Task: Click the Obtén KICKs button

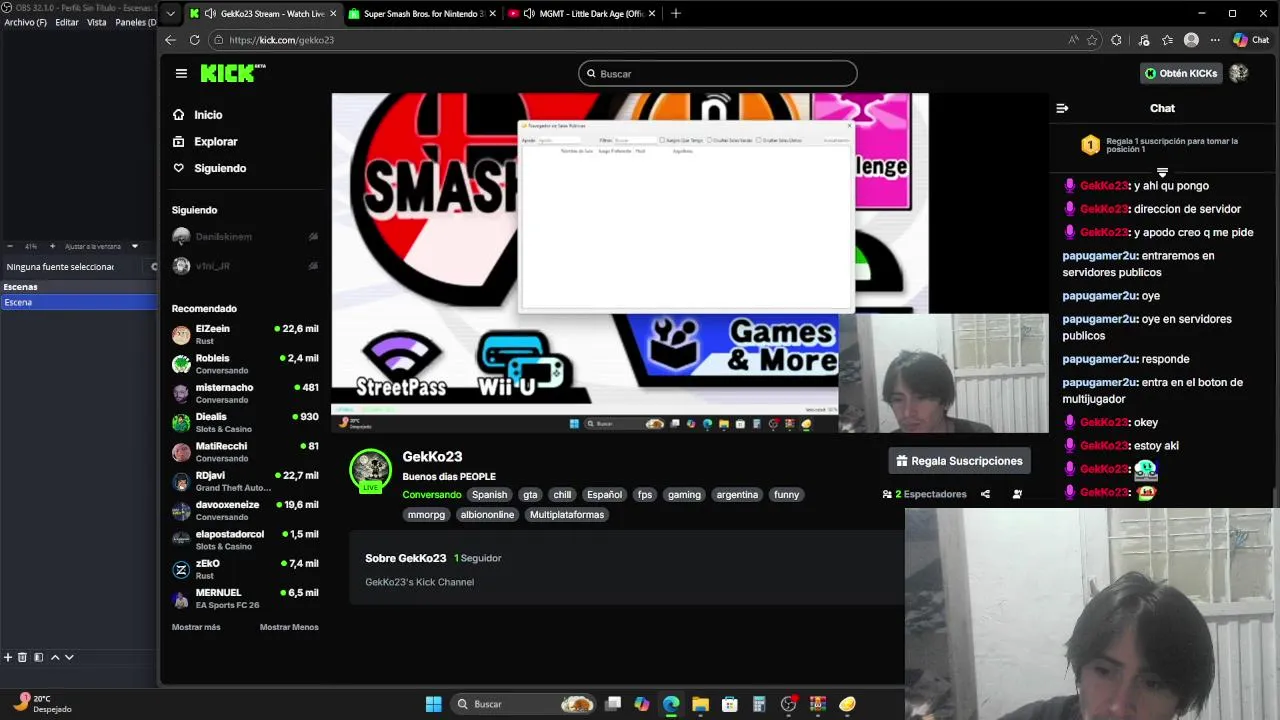Action: (x=1181, y=73)
